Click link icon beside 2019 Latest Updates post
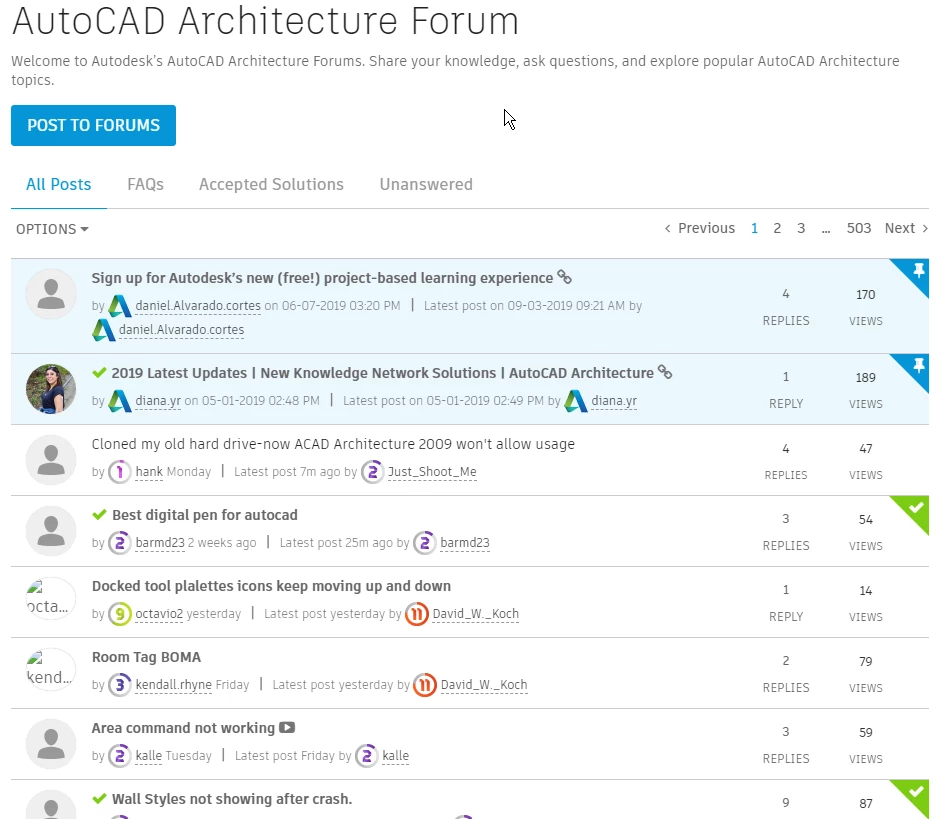The image size is (946, 819). tap(665, 372)
